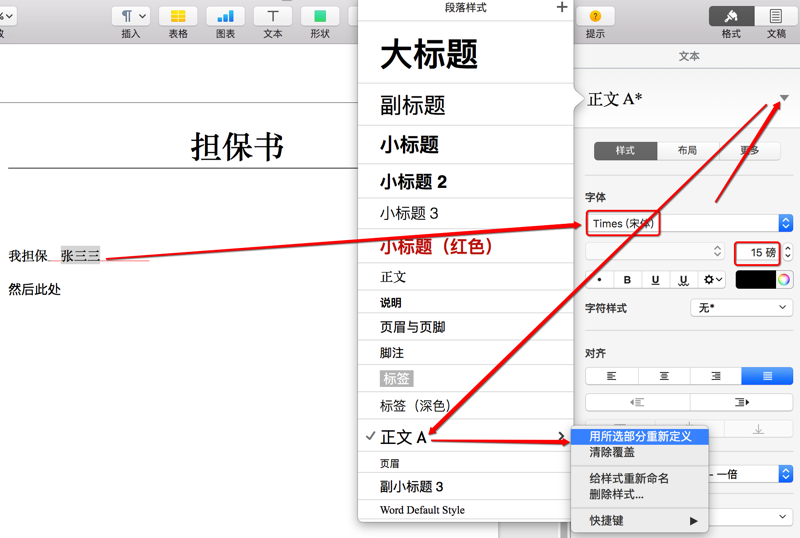This screenshot has width=800, height=538.
Task: Click the document title 担保书
Action: 237,146
